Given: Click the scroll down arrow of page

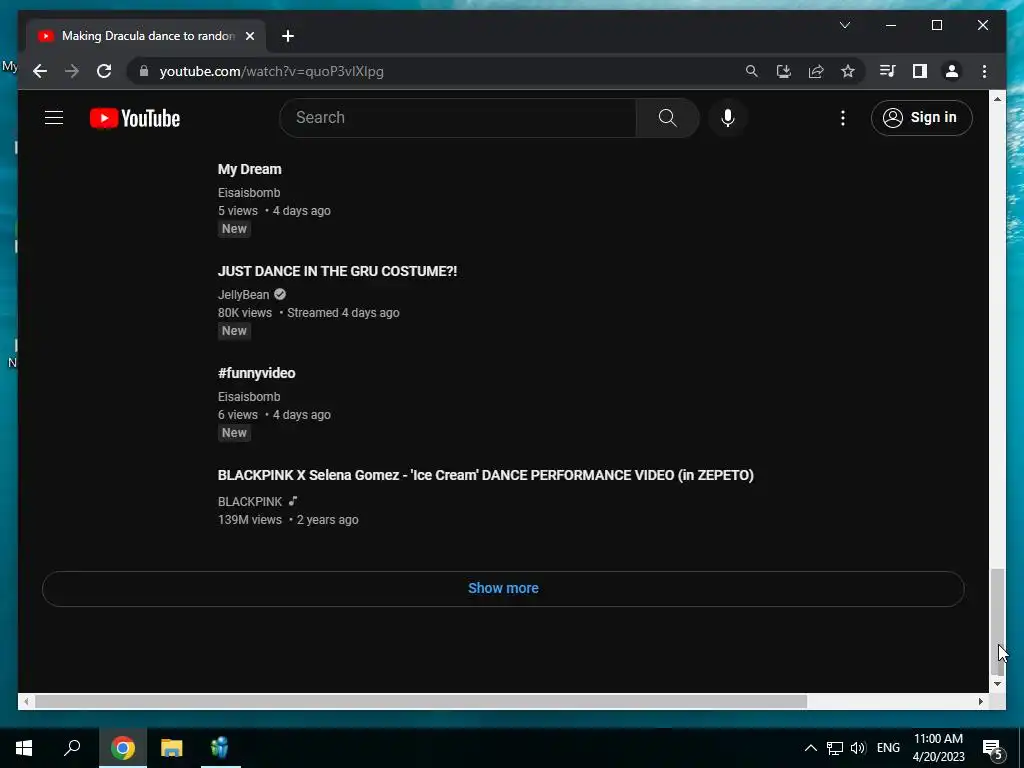Looking at the screenshot, I should 997,684.
